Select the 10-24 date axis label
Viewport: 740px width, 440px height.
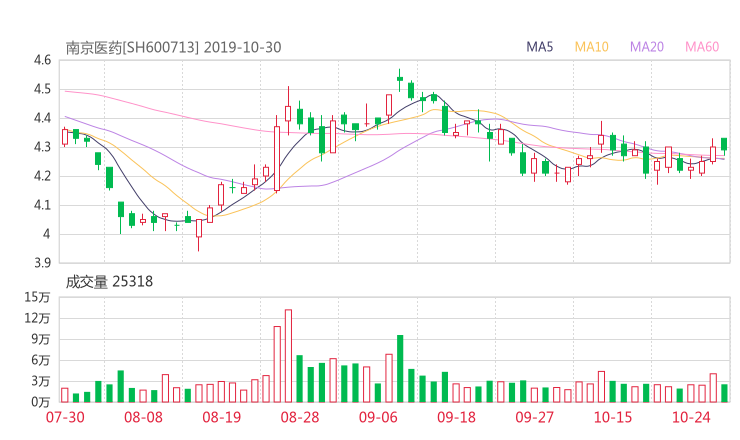click(691, 417)
